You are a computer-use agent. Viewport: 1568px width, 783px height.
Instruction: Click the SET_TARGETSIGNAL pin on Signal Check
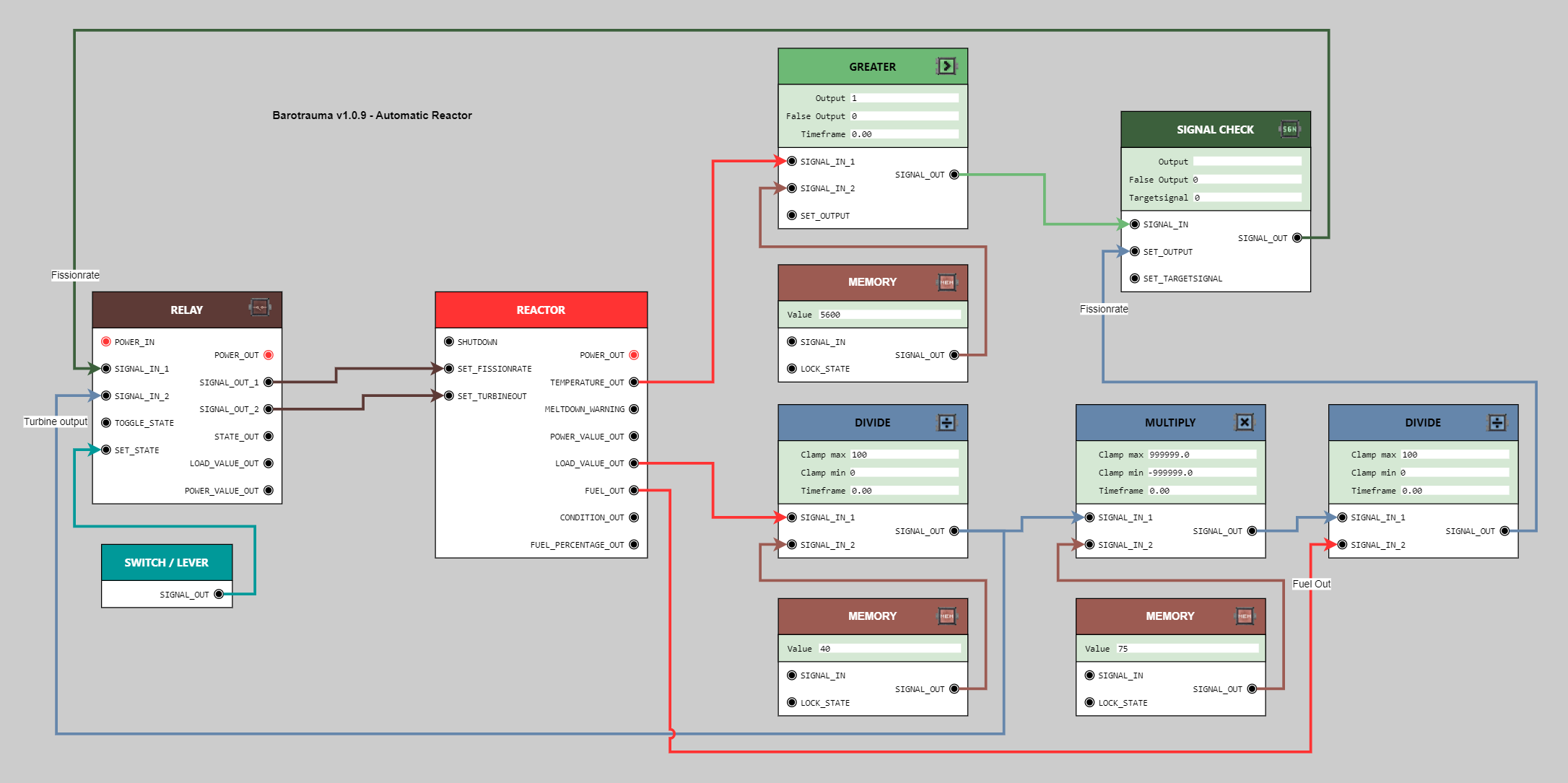[x=1135, y=278]
